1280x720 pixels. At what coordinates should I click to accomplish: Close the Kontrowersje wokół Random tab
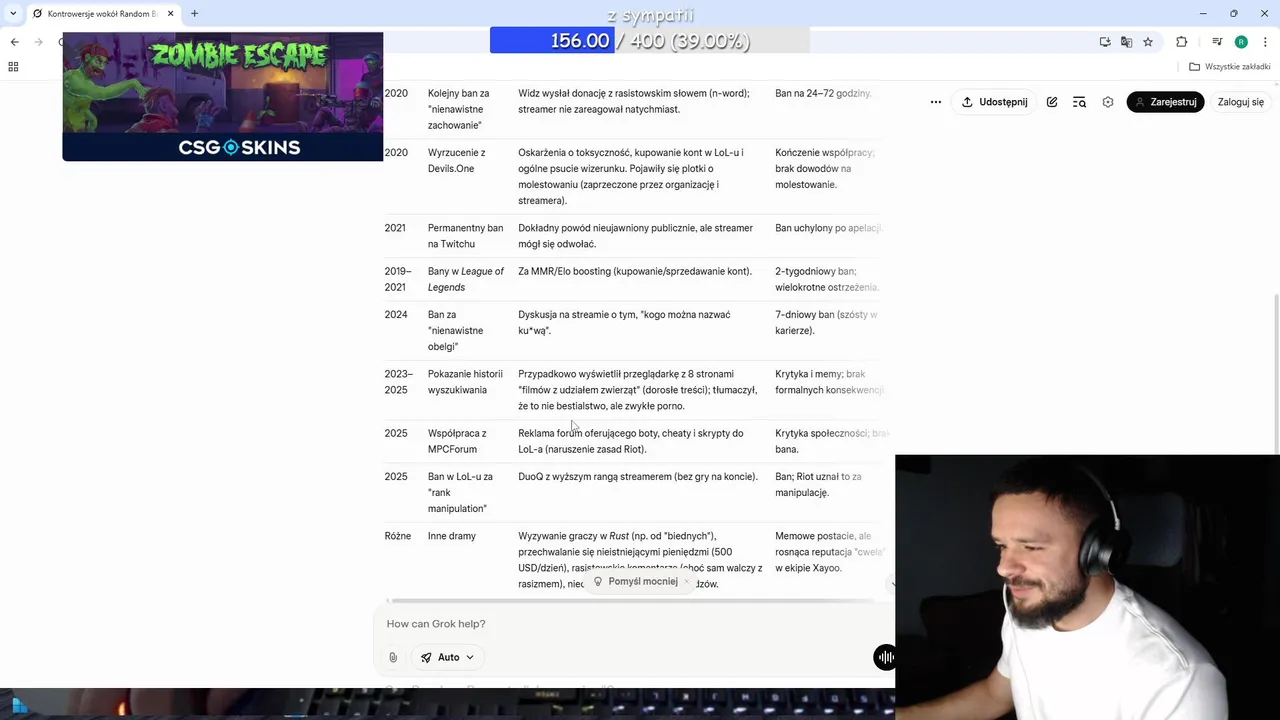coord(171,14)
